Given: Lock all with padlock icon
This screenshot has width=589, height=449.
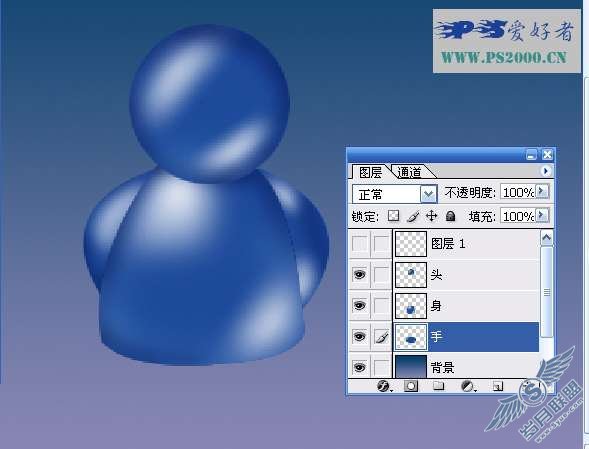Looking at the screenshot, I should [x=450, y=216].
